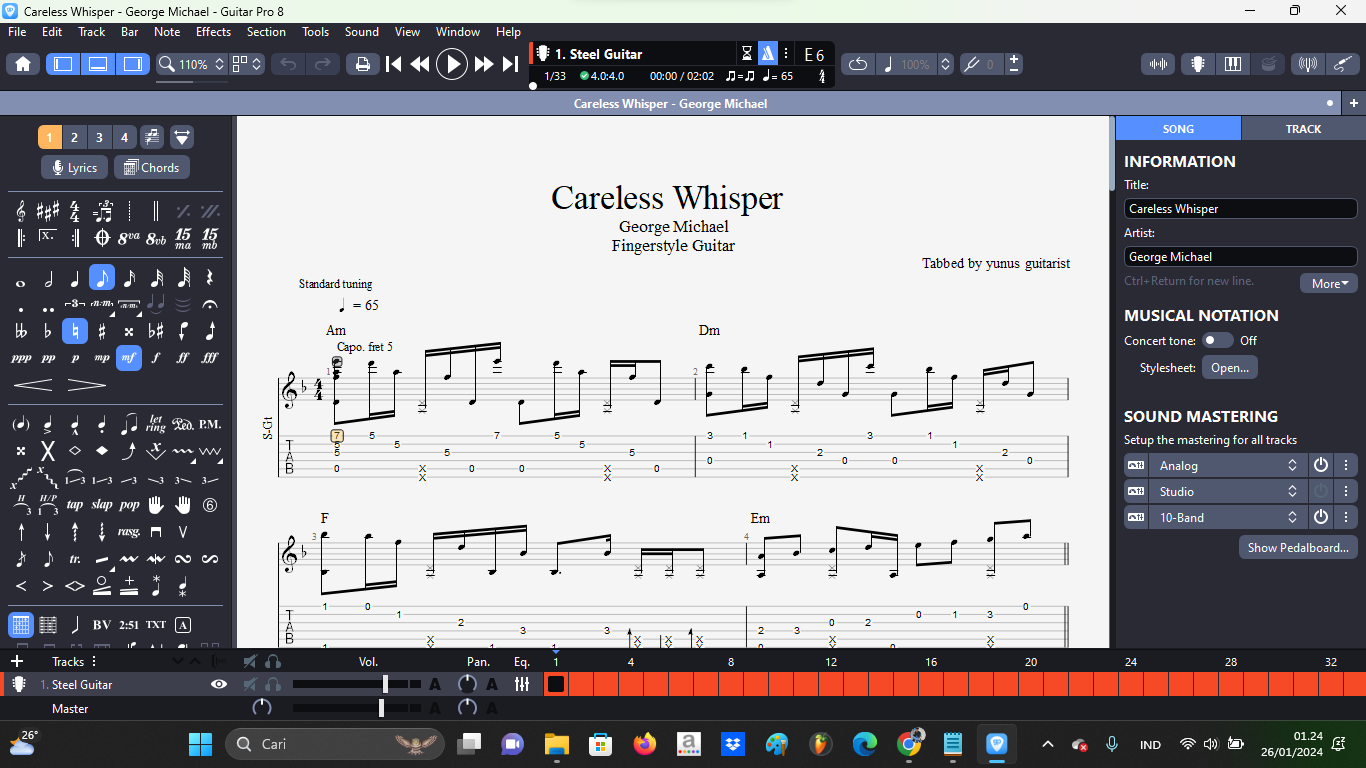Viewport: 1366px width, 768px height.
Task: Open Tracks options three-dot menu
Action: [x=95, y=661]
